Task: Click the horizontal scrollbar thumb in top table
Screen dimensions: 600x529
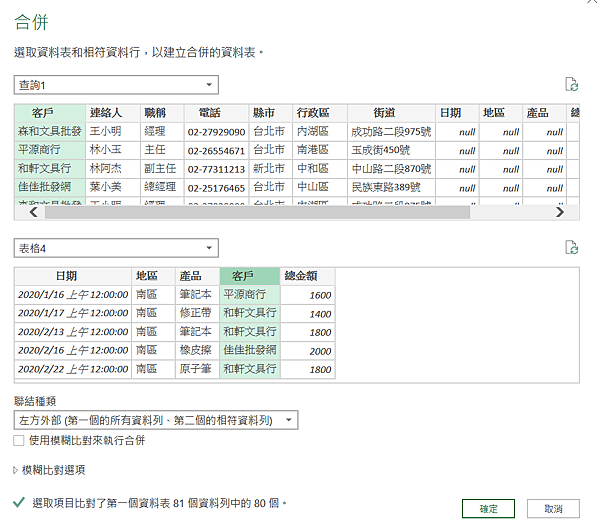Action: point(257,212)
